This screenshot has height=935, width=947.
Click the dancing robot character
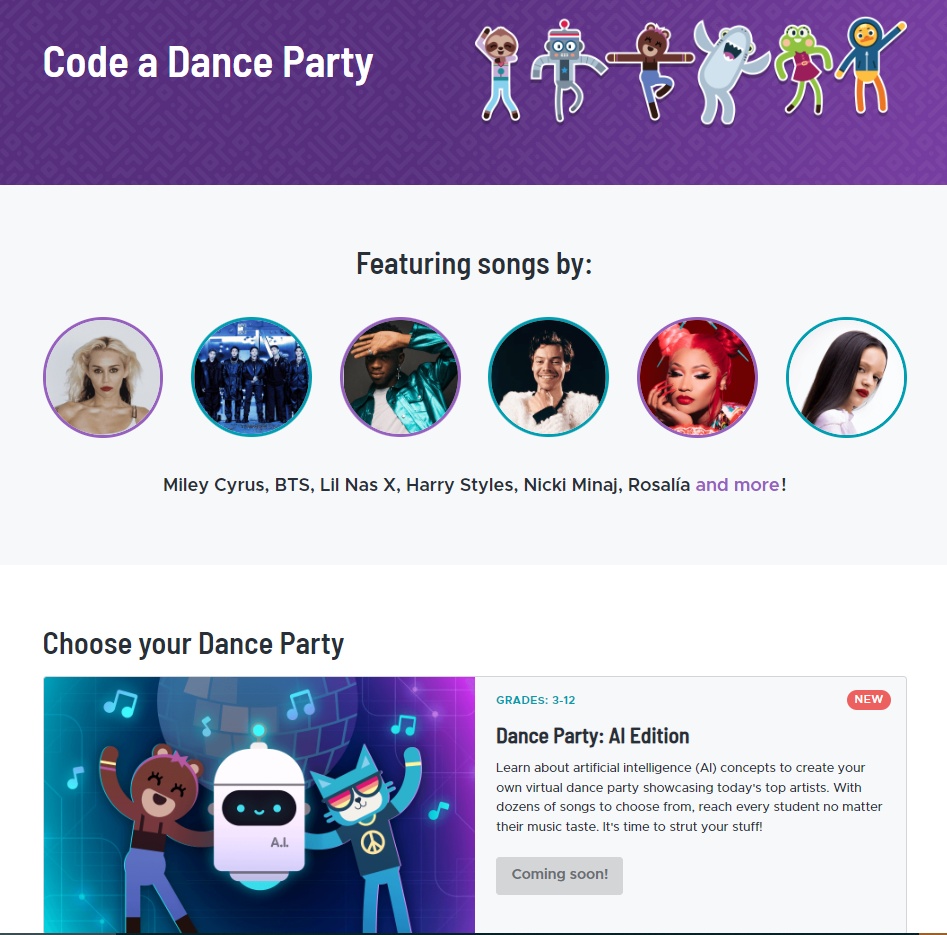[x=567, y=71]
